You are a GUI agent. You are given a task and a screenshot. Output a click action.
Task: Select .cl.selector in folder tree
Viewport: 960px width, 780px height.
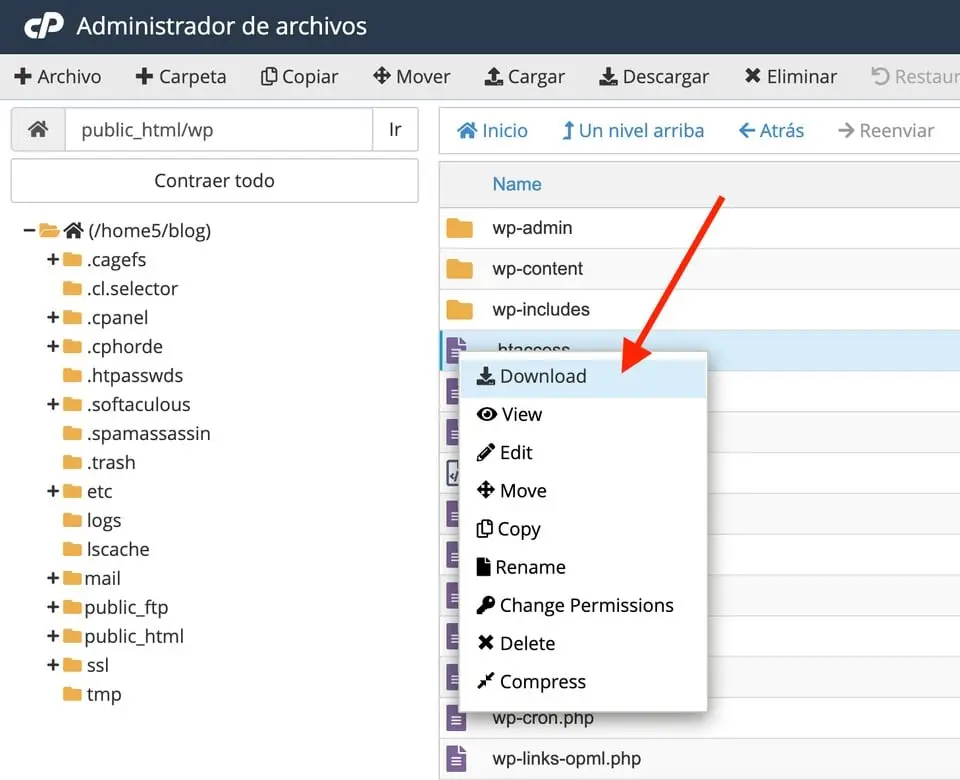(132, 288)
